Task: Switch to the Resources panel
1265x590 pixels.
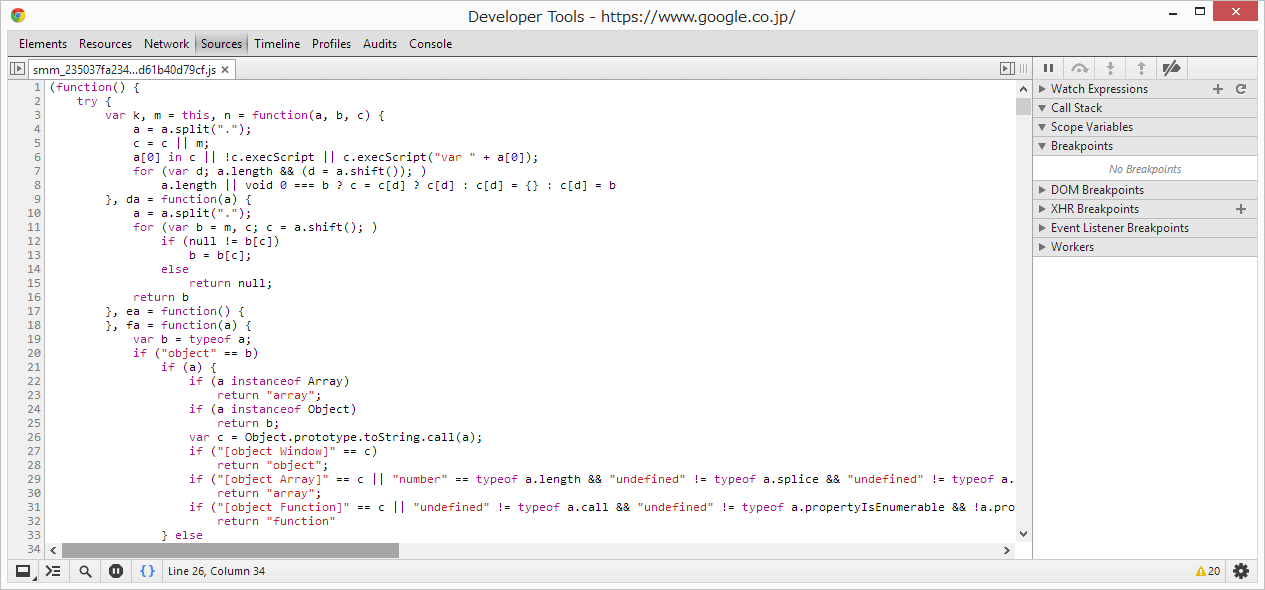Action: tap(105, 44)
